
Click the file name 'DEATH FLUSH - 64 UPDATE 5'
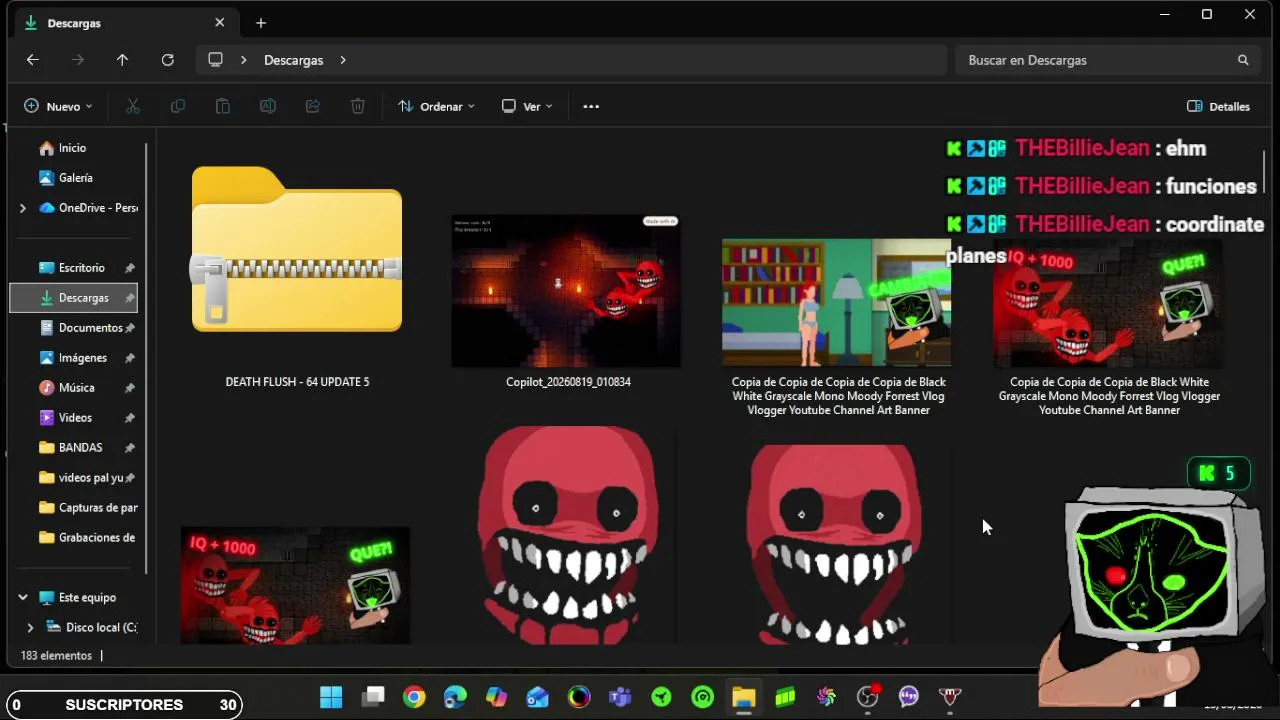(x=297, y=382)
